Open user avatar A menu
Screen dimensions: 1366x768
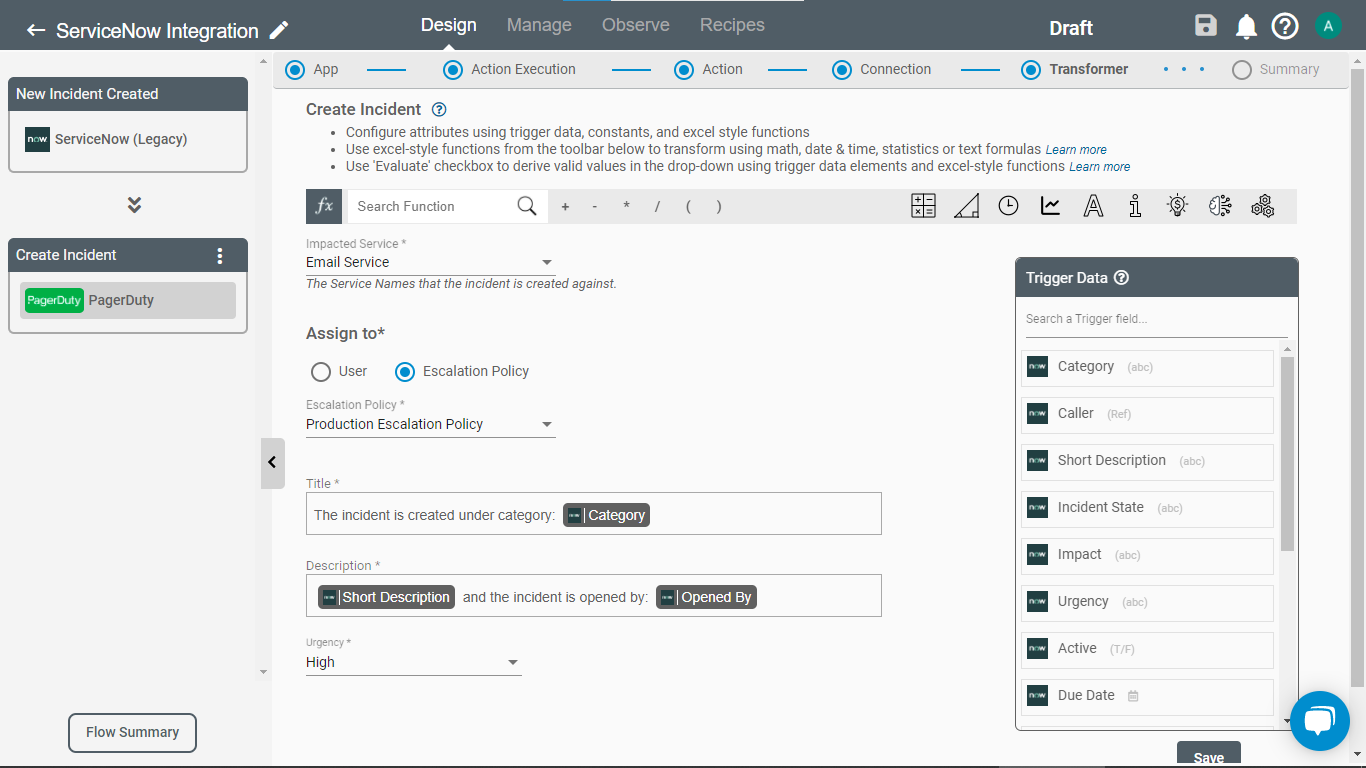(x=1328, y=26)
